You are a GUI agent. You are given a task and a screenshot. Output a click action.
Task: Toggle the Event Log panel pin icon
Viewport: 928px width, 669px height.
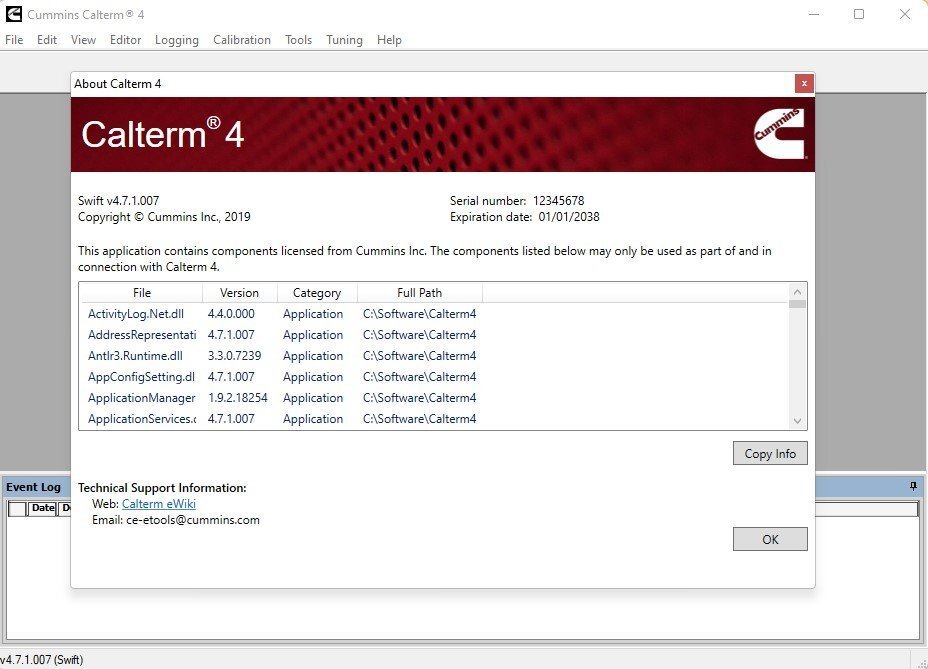coord(912,487)
